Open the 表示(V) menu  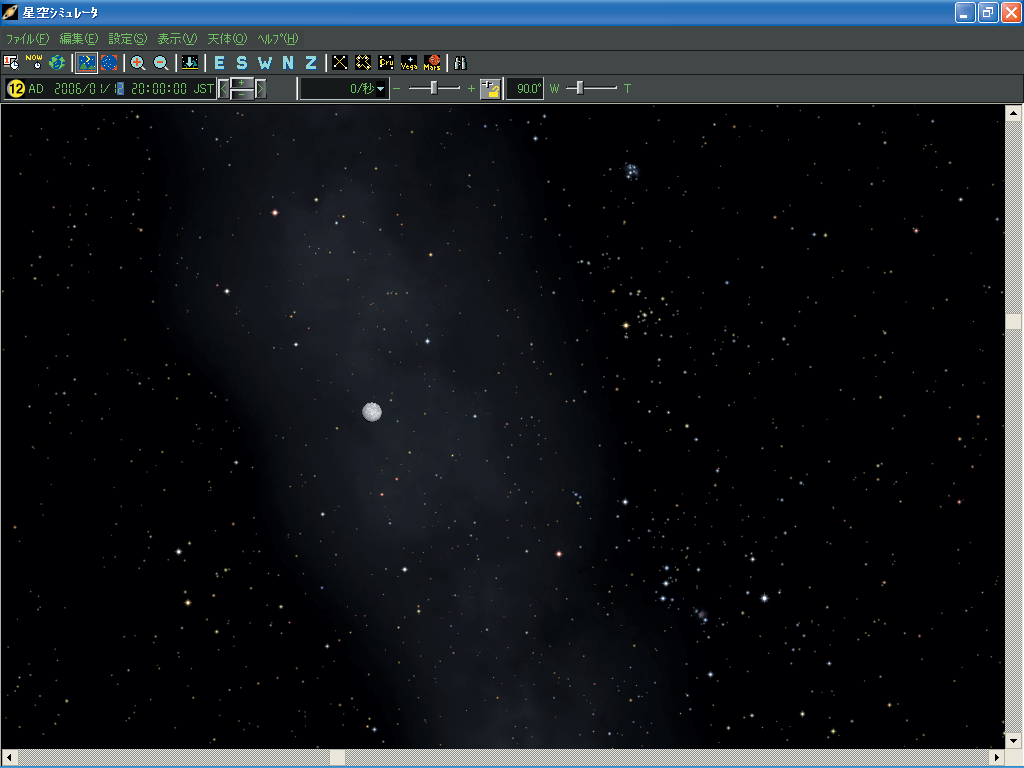click(177, 39)
